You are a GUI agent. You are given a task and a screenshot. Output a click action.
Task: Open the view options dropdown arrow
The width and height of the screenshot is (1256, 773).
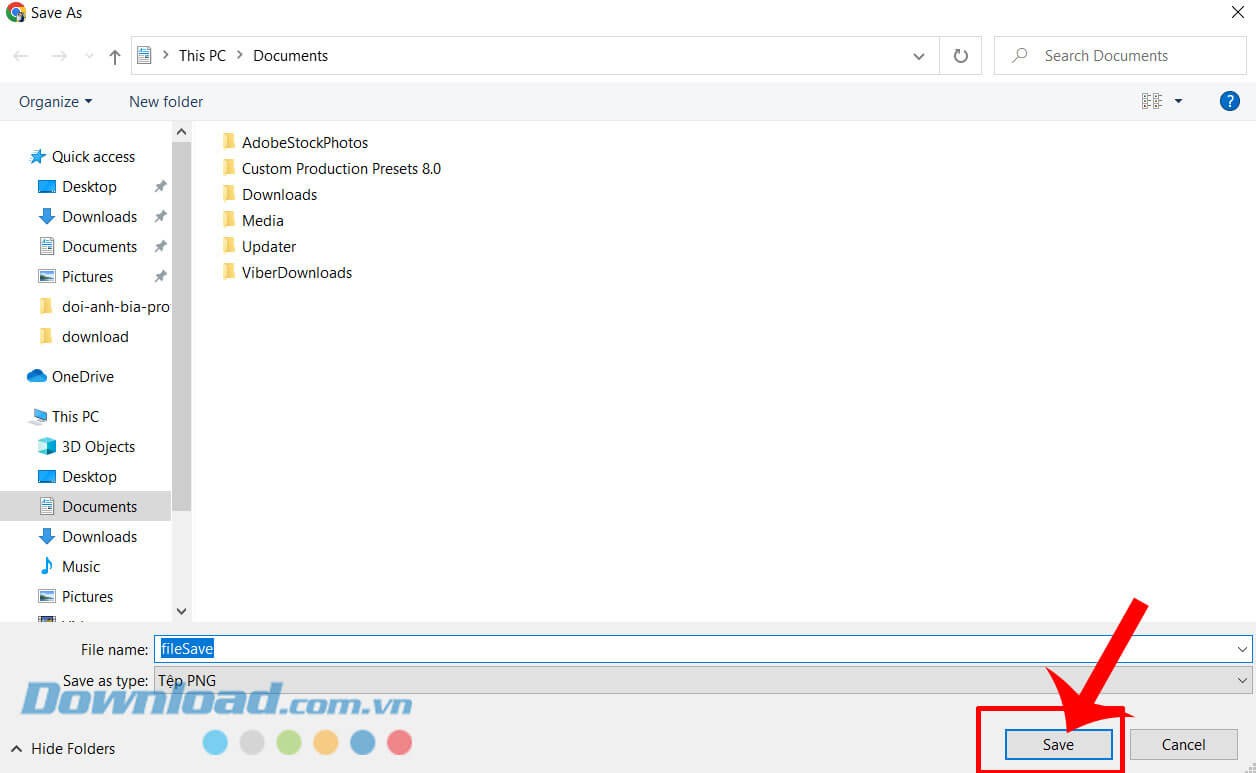coord(1178,101)
